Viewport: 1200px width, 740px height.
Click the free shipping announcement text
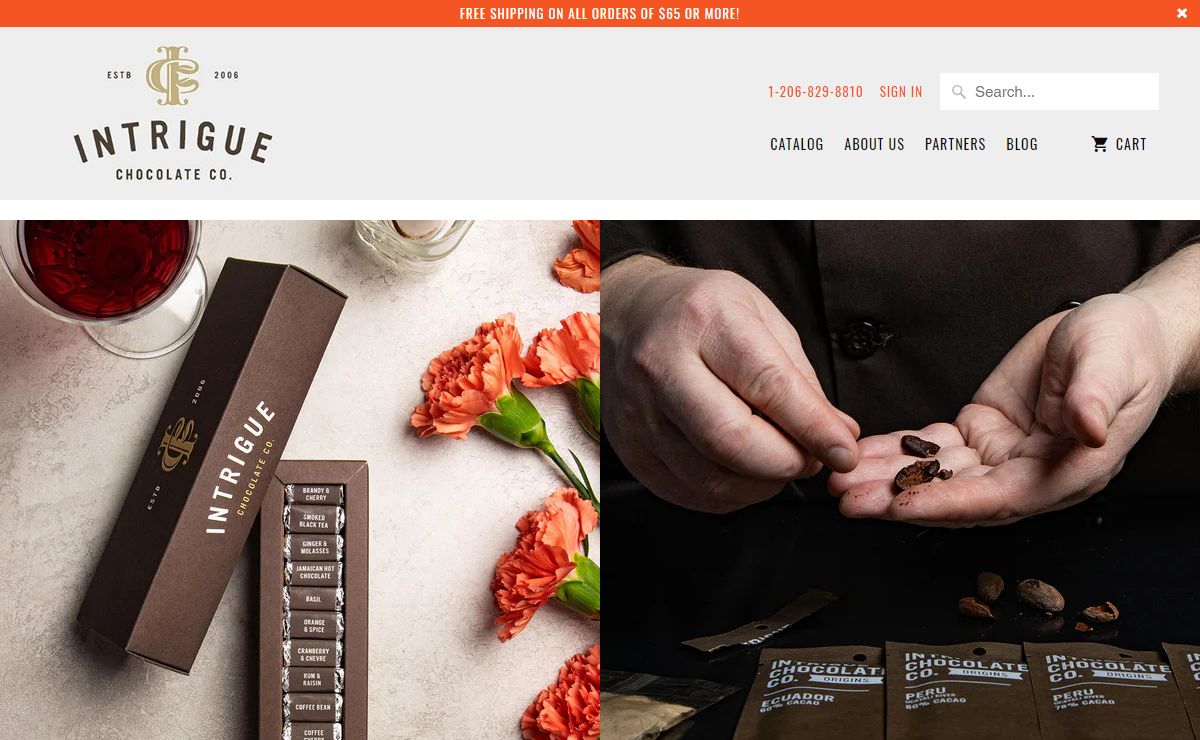point(599,14)
